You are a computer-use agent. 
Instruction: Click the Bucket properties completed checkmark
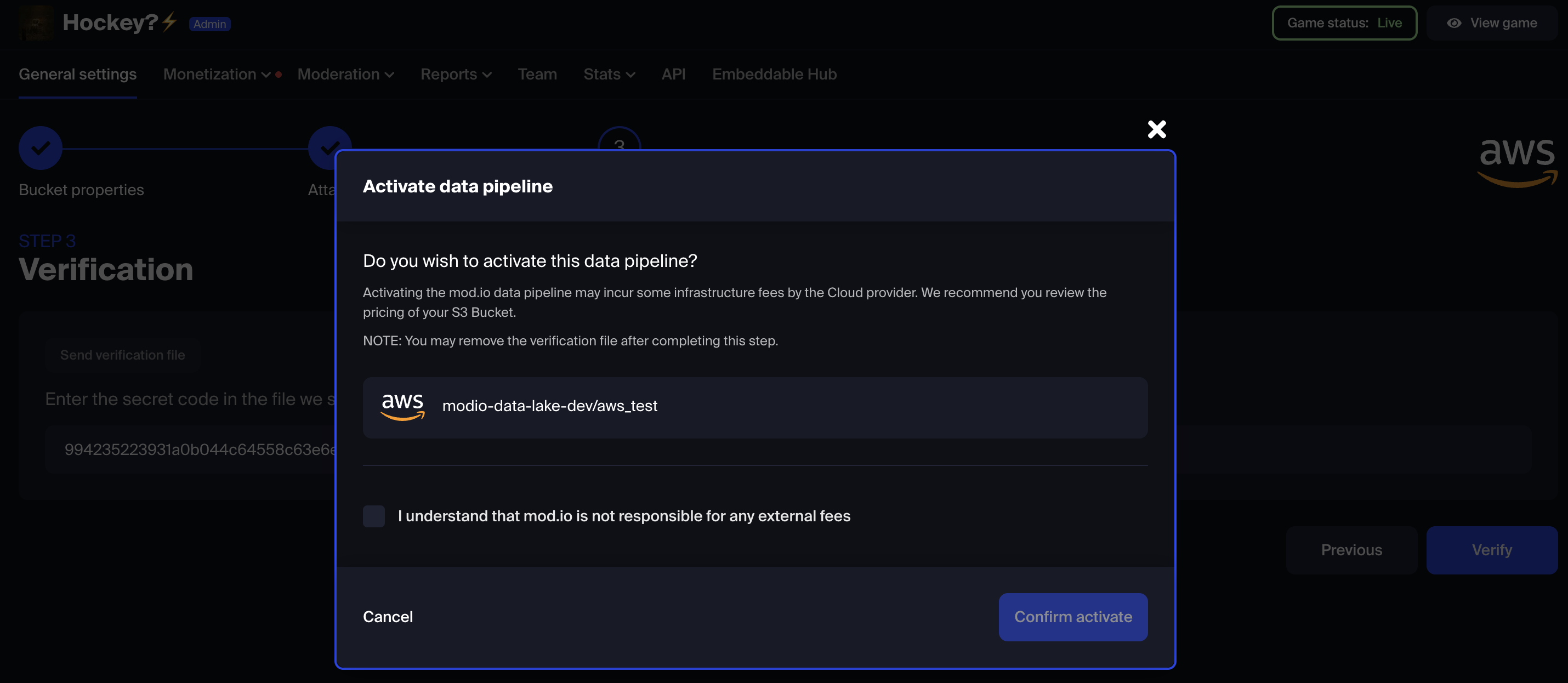(40, 147)
